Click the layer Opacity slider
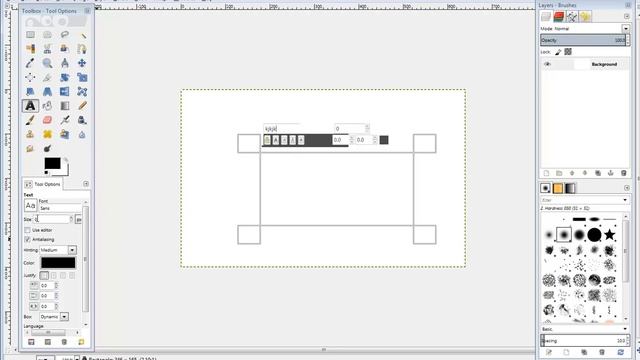 tap(583, 40)
